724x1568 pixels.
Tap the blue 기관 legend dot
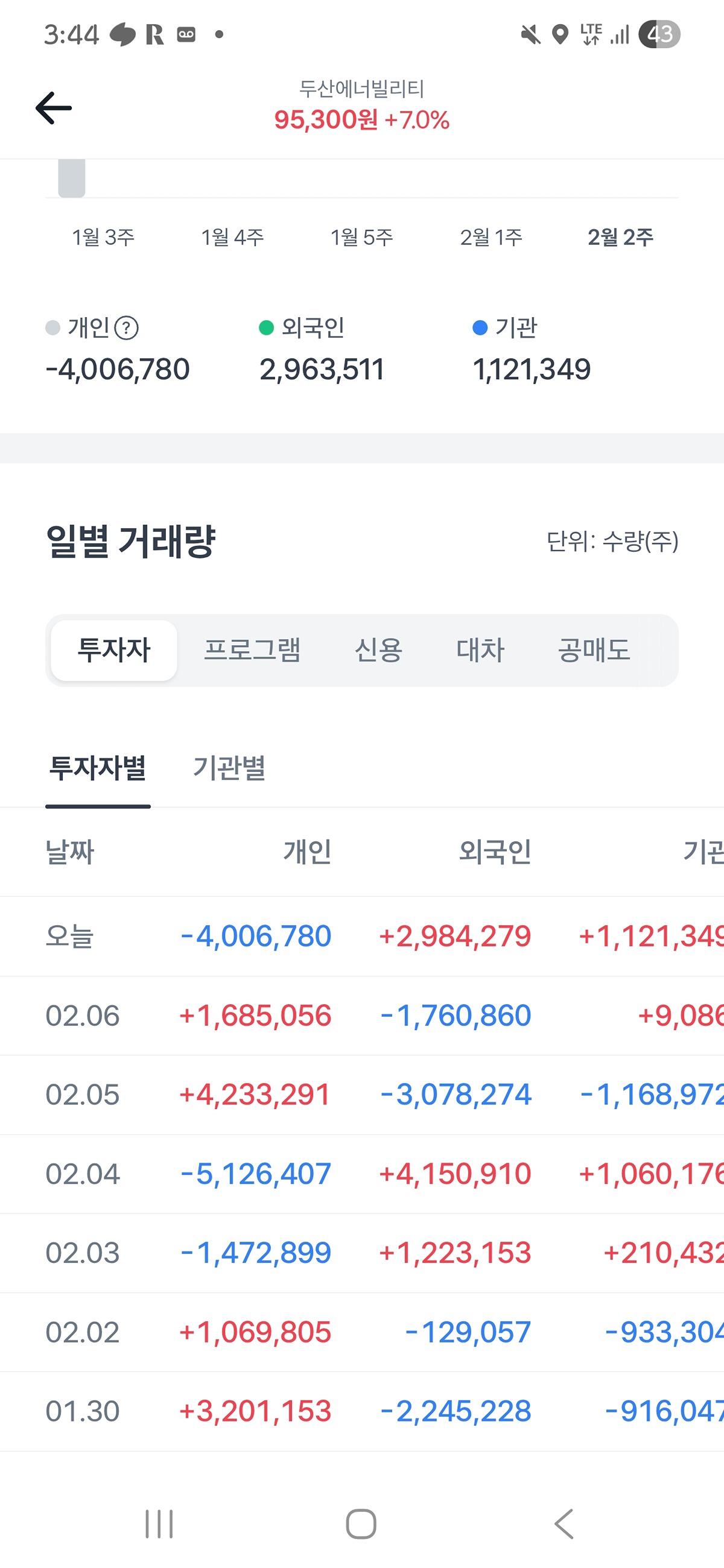coord(480,328)
